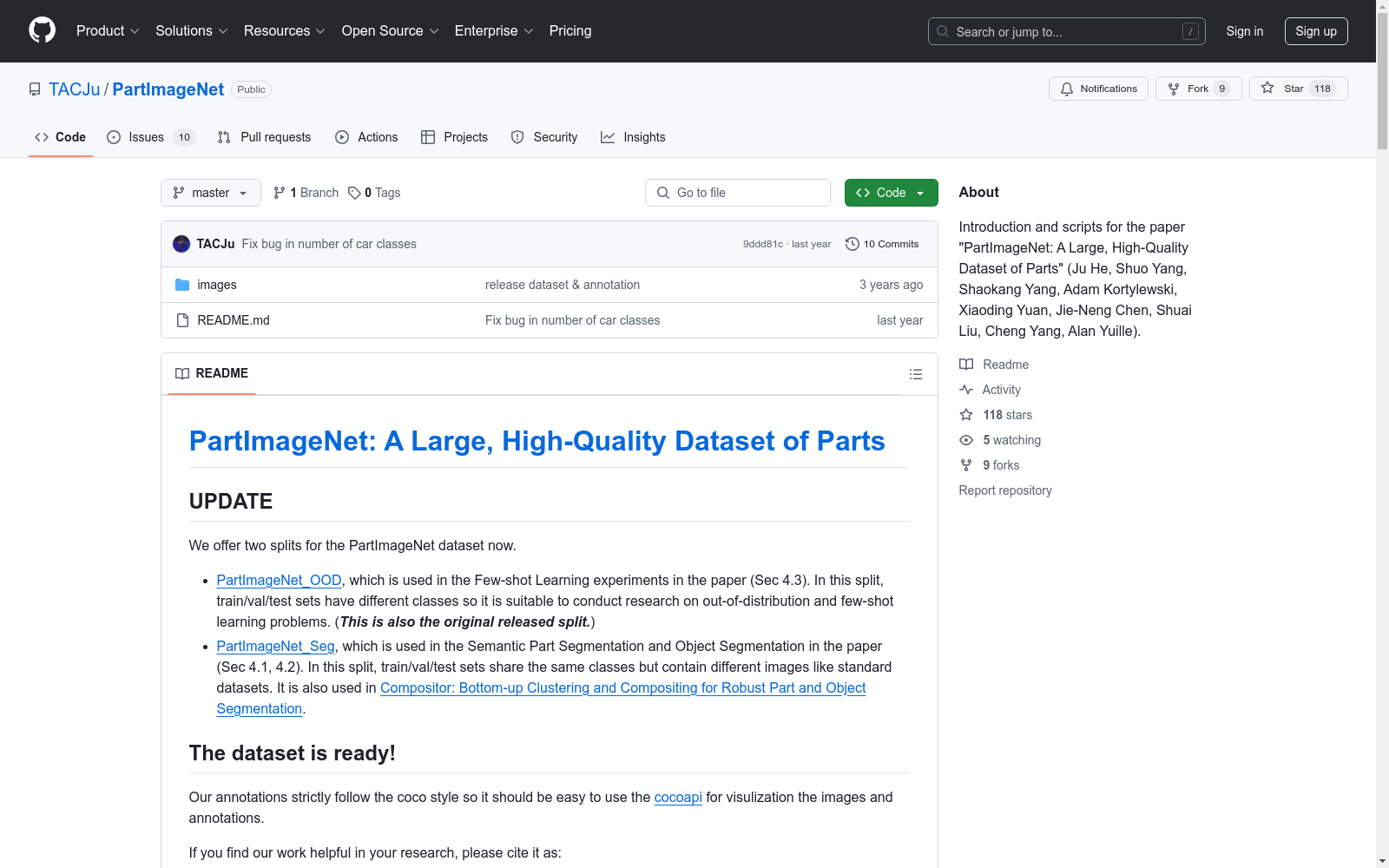Click the images folder icon
Image resolution: width=1389 pixels, height=868 pixels.
pos(182,285)
